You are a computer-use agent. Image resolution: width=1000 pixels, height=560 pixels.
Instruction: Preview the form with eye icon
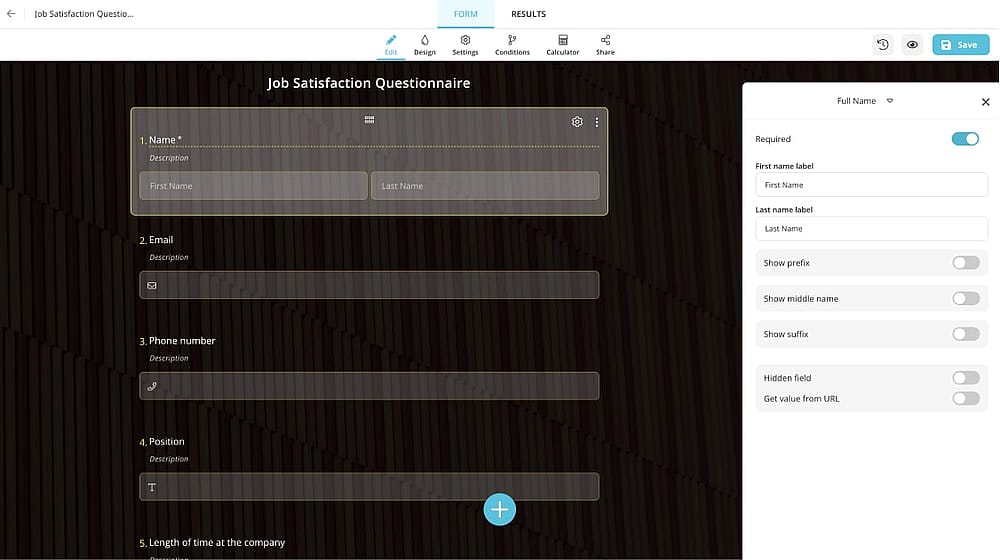913,45
